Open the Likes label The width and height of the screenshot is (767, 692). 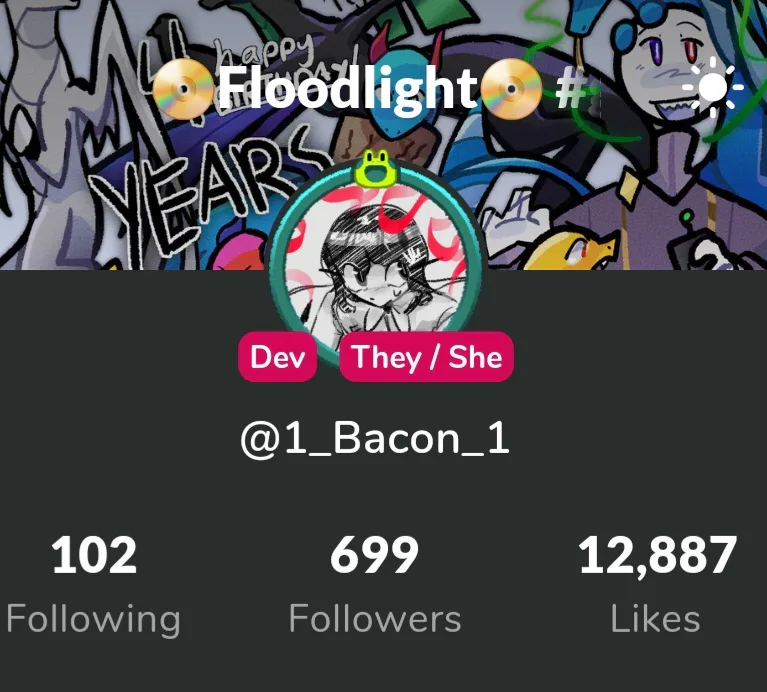(x=655, y=619)
